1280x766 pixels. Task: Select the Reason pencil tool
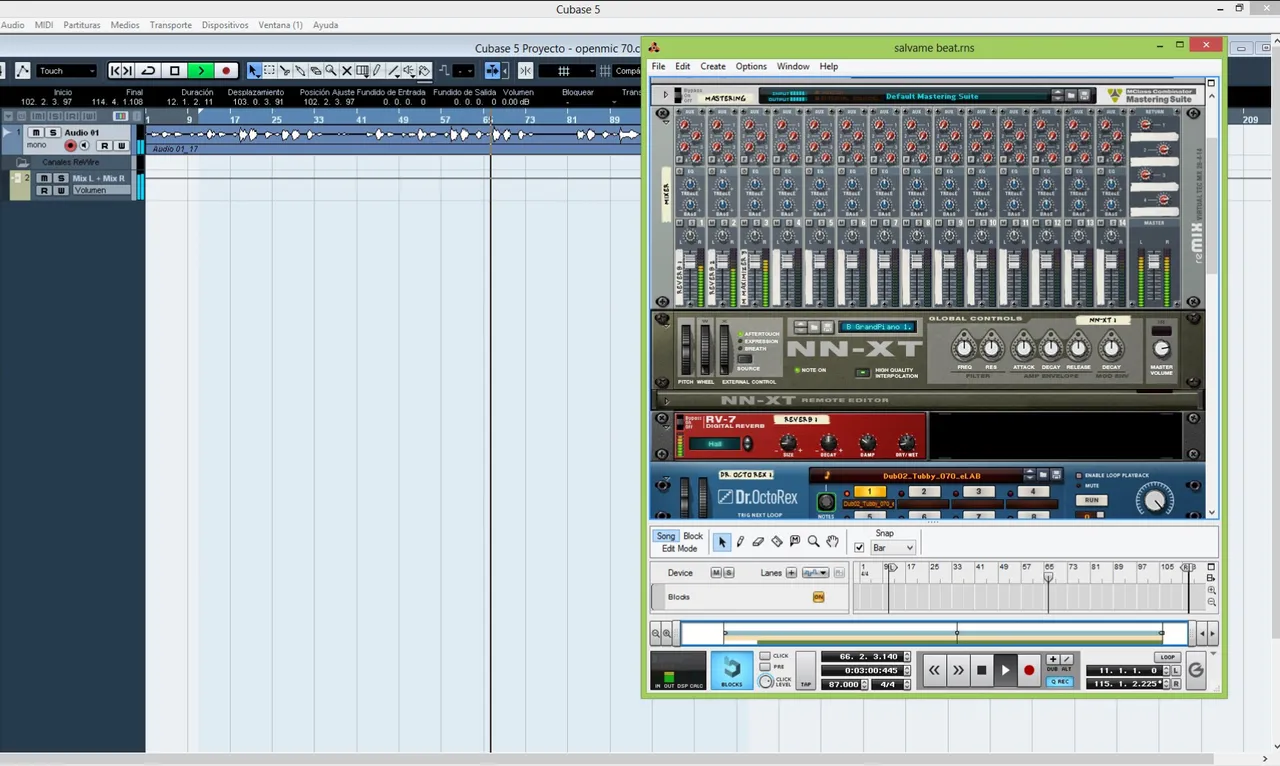coord(740,542)
